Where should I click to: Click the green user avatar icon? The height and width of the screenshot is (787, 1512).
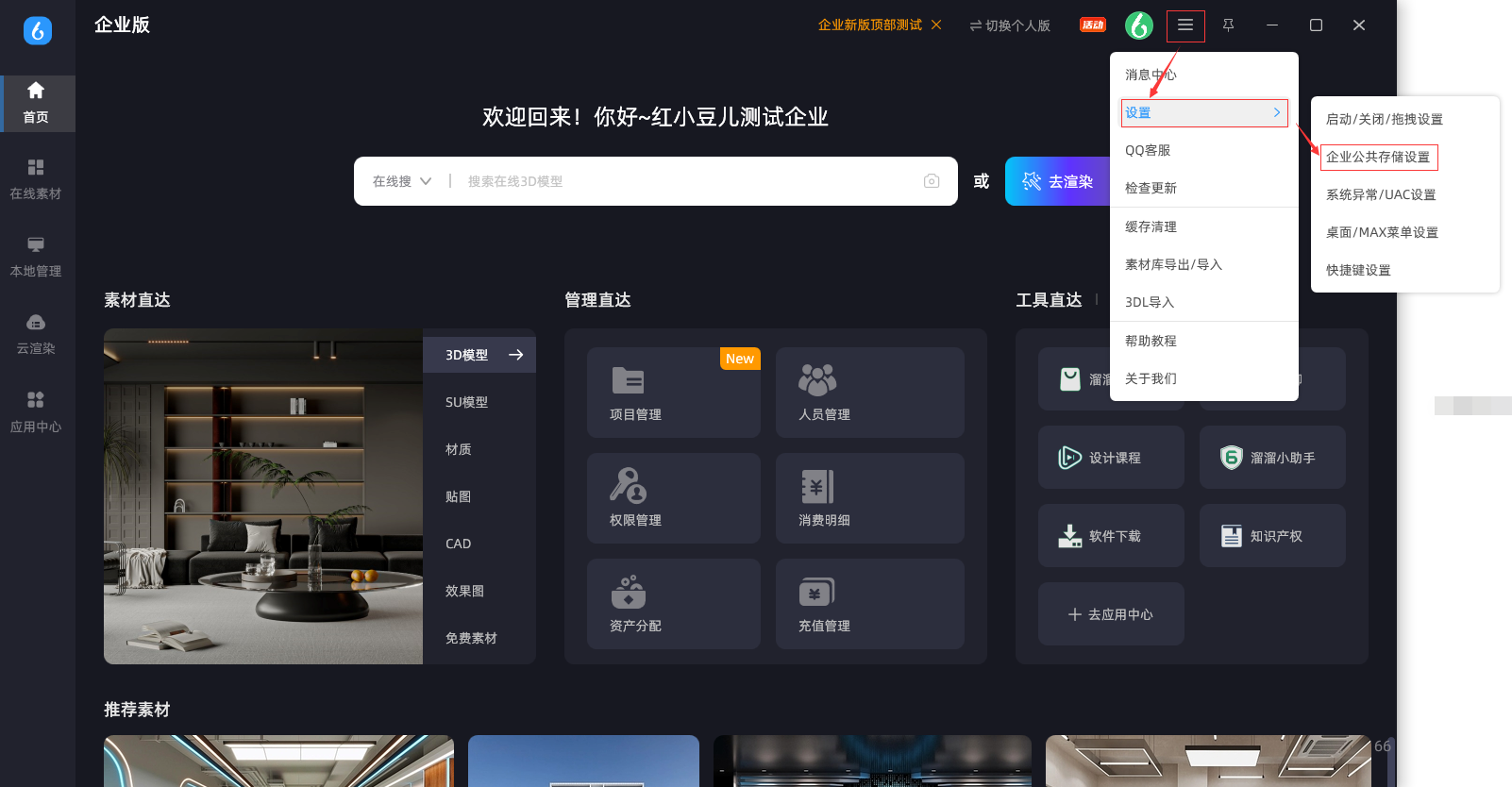click(1139, 25)
